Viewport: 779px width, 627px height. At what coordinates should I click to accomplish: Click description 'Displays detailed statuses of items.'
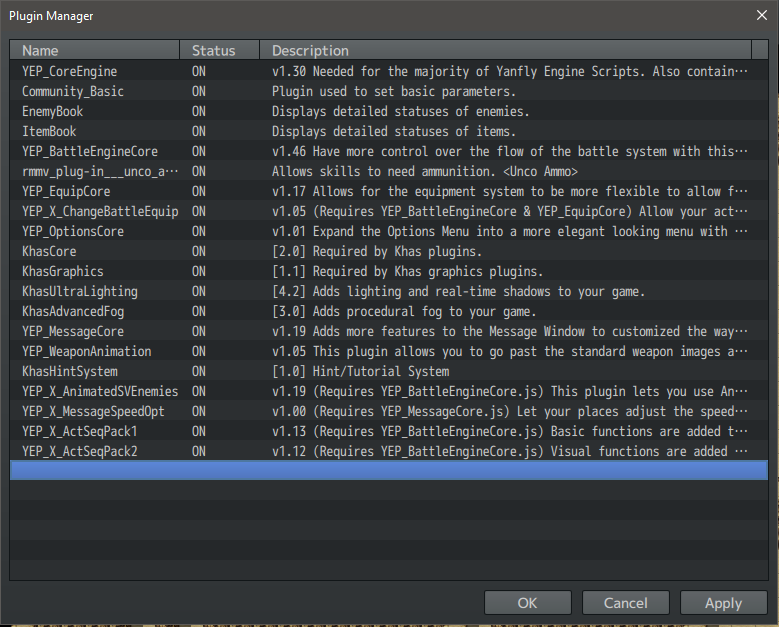tap(394, 131)
